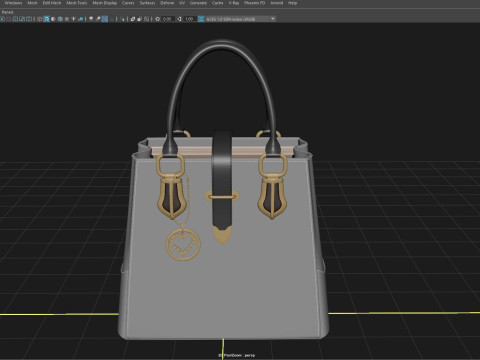Click the gamma value field 1.00
The width and height of the screenshot is (480, 360).
[x=189, y=19]
